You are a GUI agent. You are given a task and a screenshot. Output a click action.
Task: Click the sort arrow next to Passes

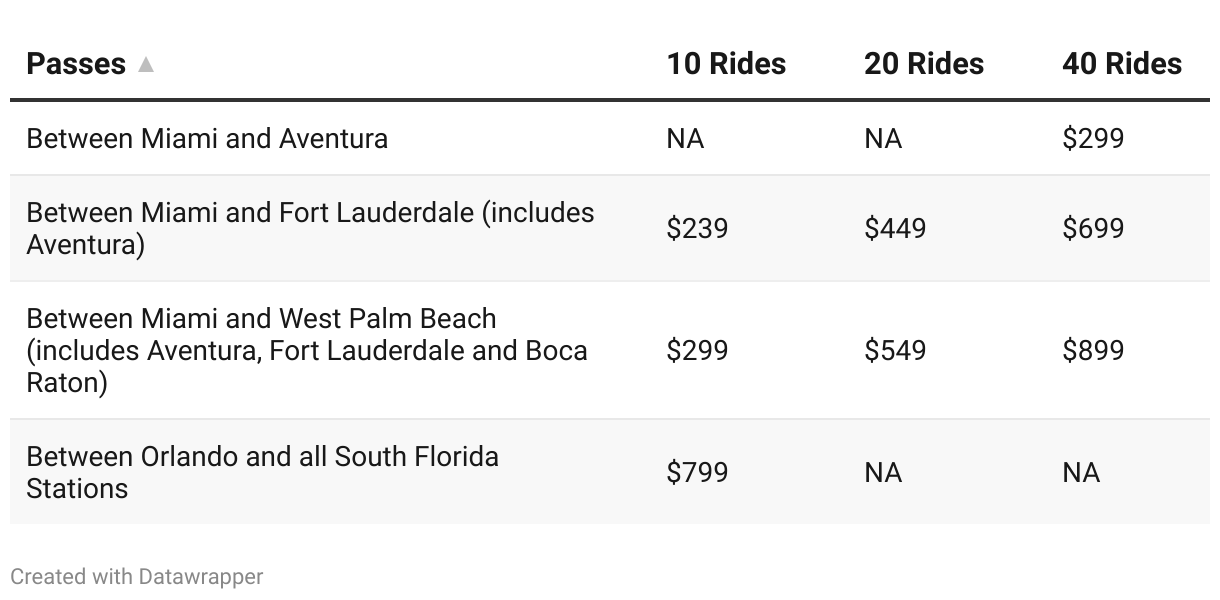(x=146, y=65)
